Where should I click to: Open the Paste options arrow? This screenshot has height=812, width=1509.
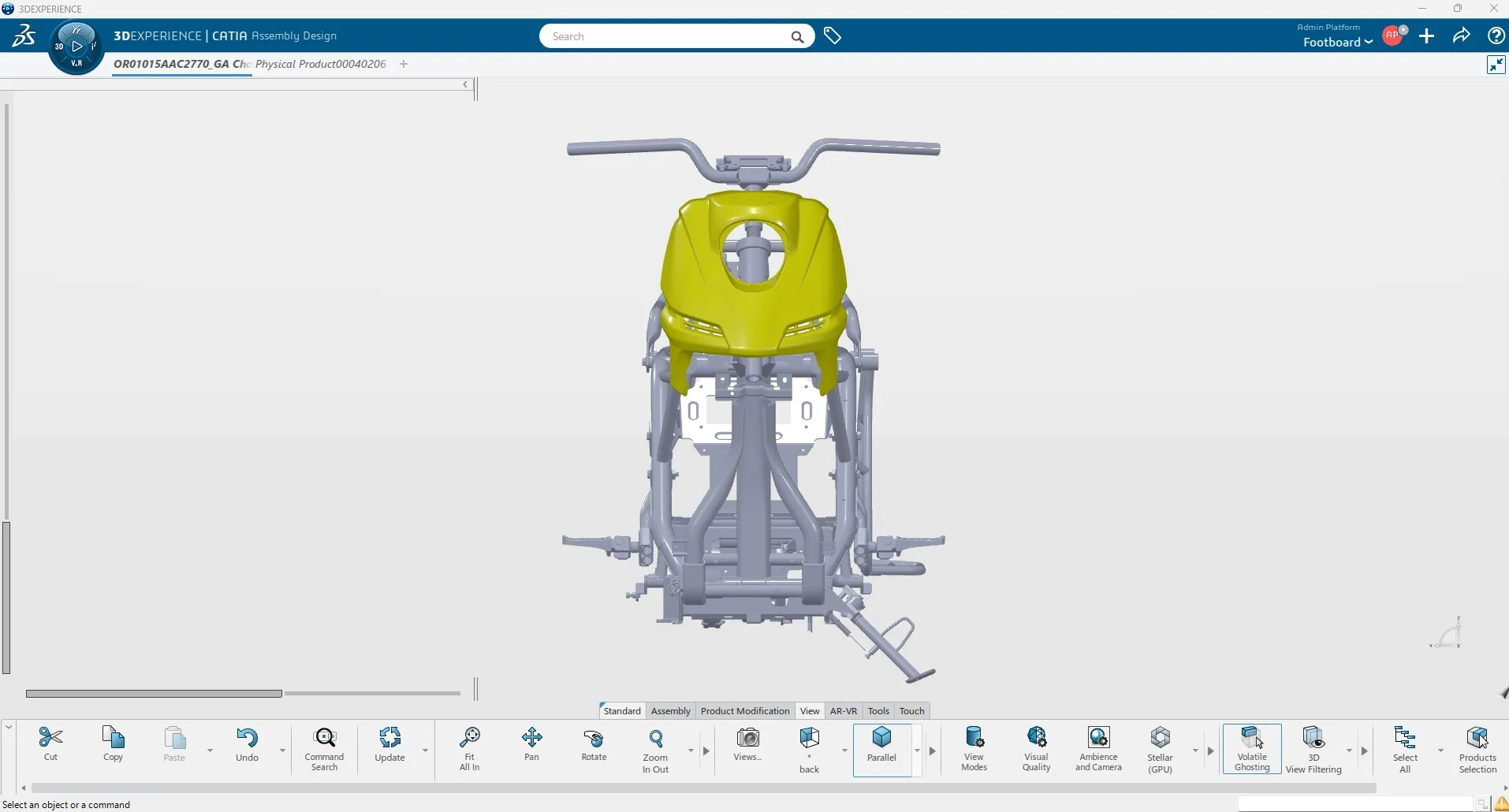[x=210, y=751]
